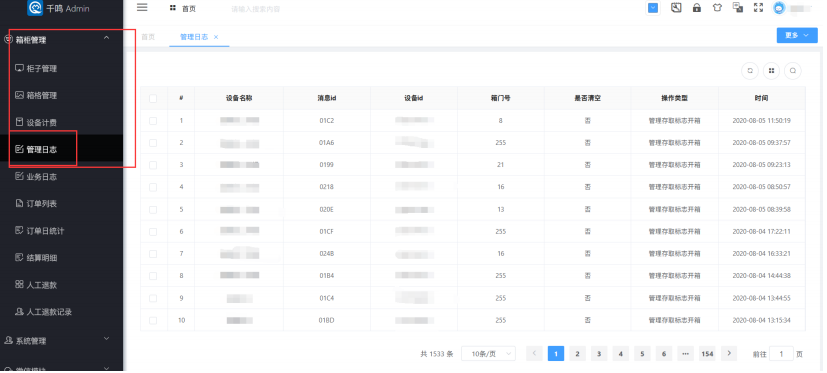The width and height of the screenshot is (827, 373).
Task: Open 订单日统计 sidebar item
Action: (62, 231)
